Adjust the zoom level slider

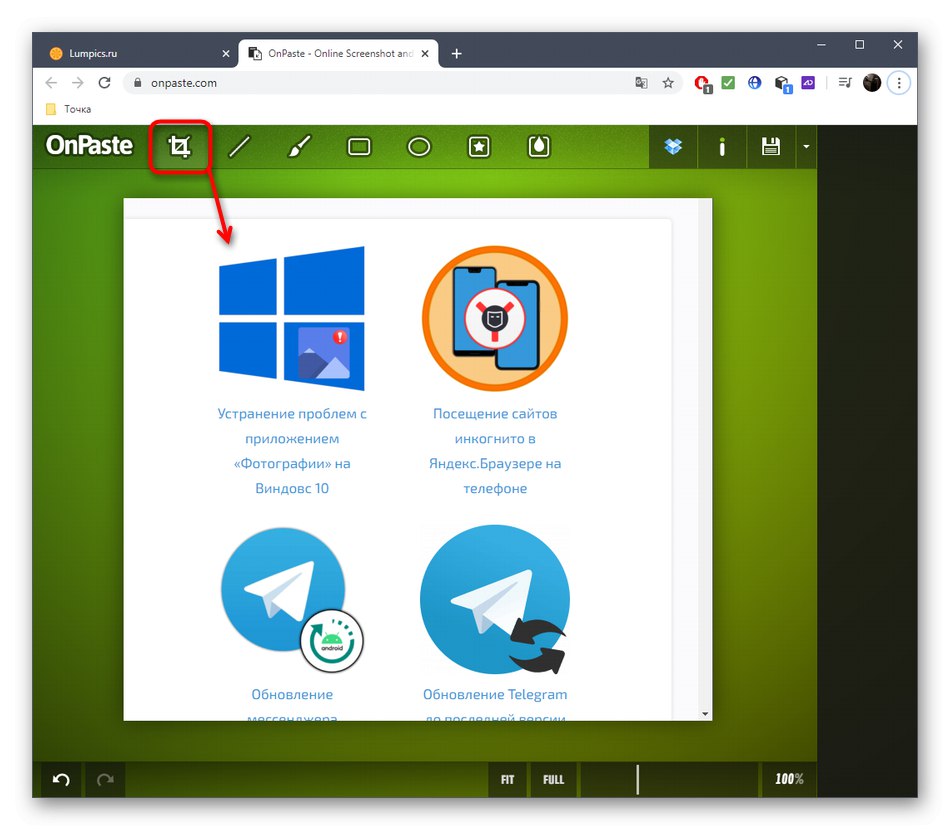(638, 779)
